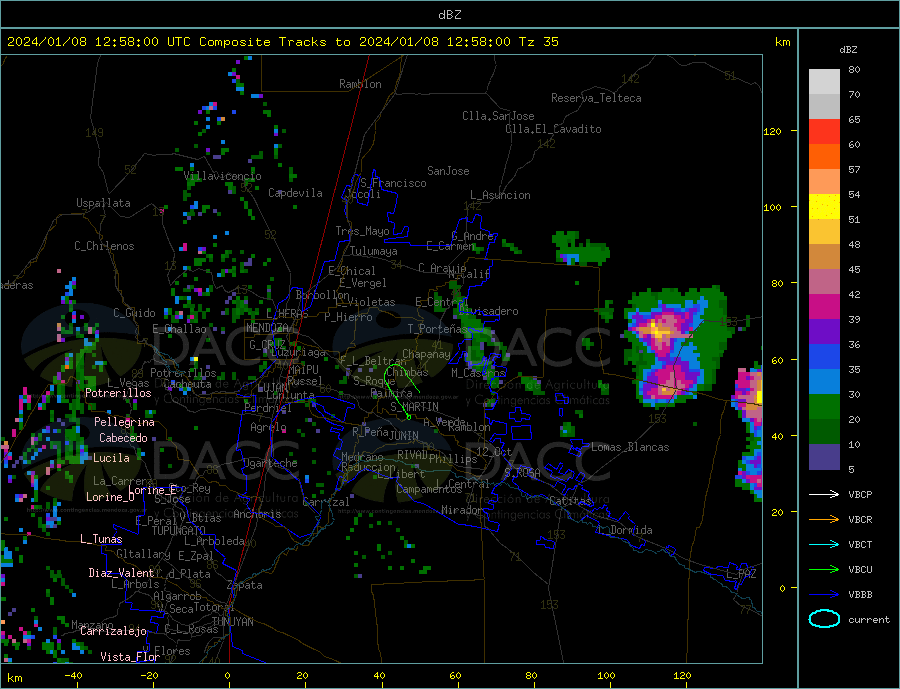Click the Diaz_Valent map label
This screenshot has height=689, width=900.
121,572
